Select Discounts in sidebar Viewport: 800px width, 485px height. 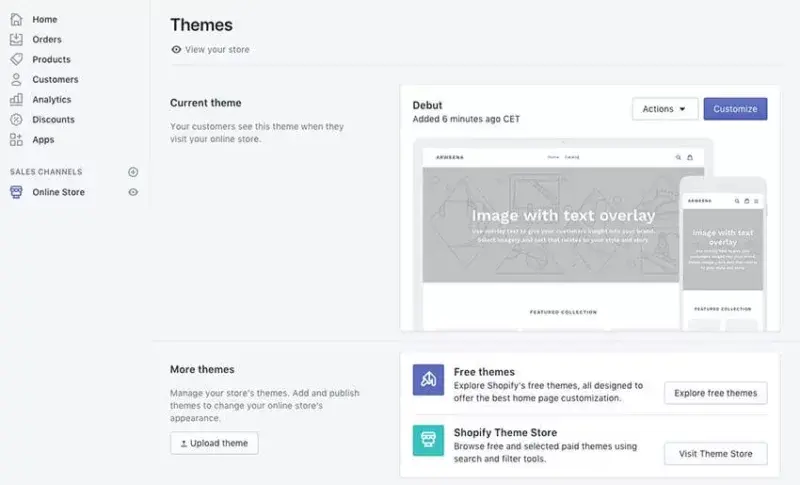click(x=53, y=119)
